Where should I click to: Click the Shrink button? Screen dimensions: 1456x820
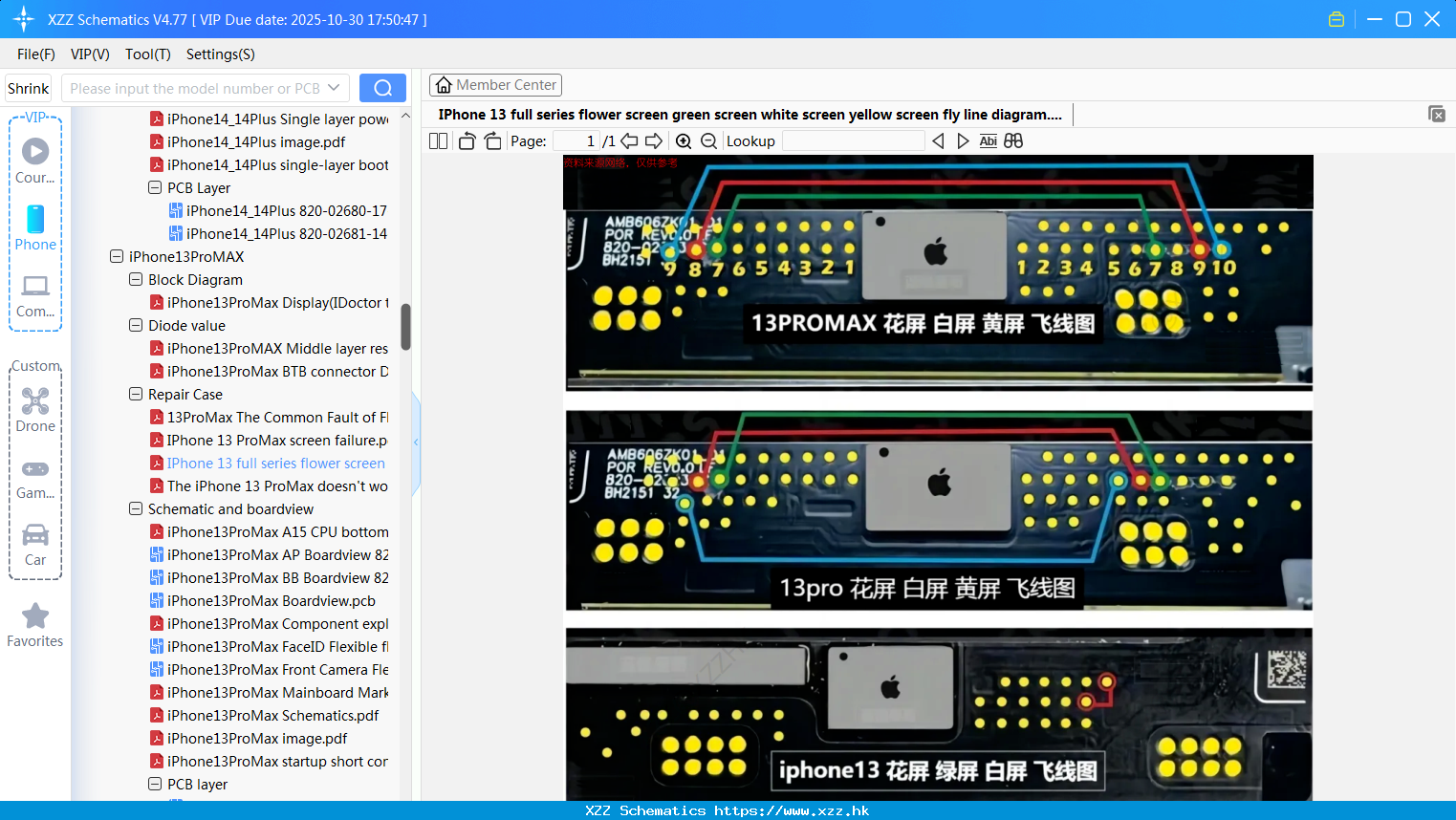(x=28, y=88)
